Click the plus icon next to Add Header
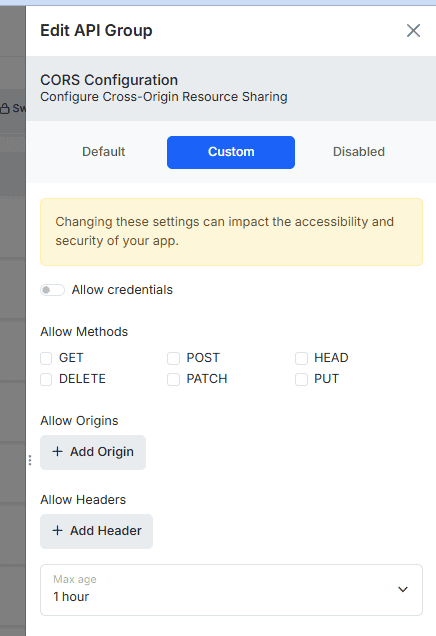 click(x=58, y=531)
